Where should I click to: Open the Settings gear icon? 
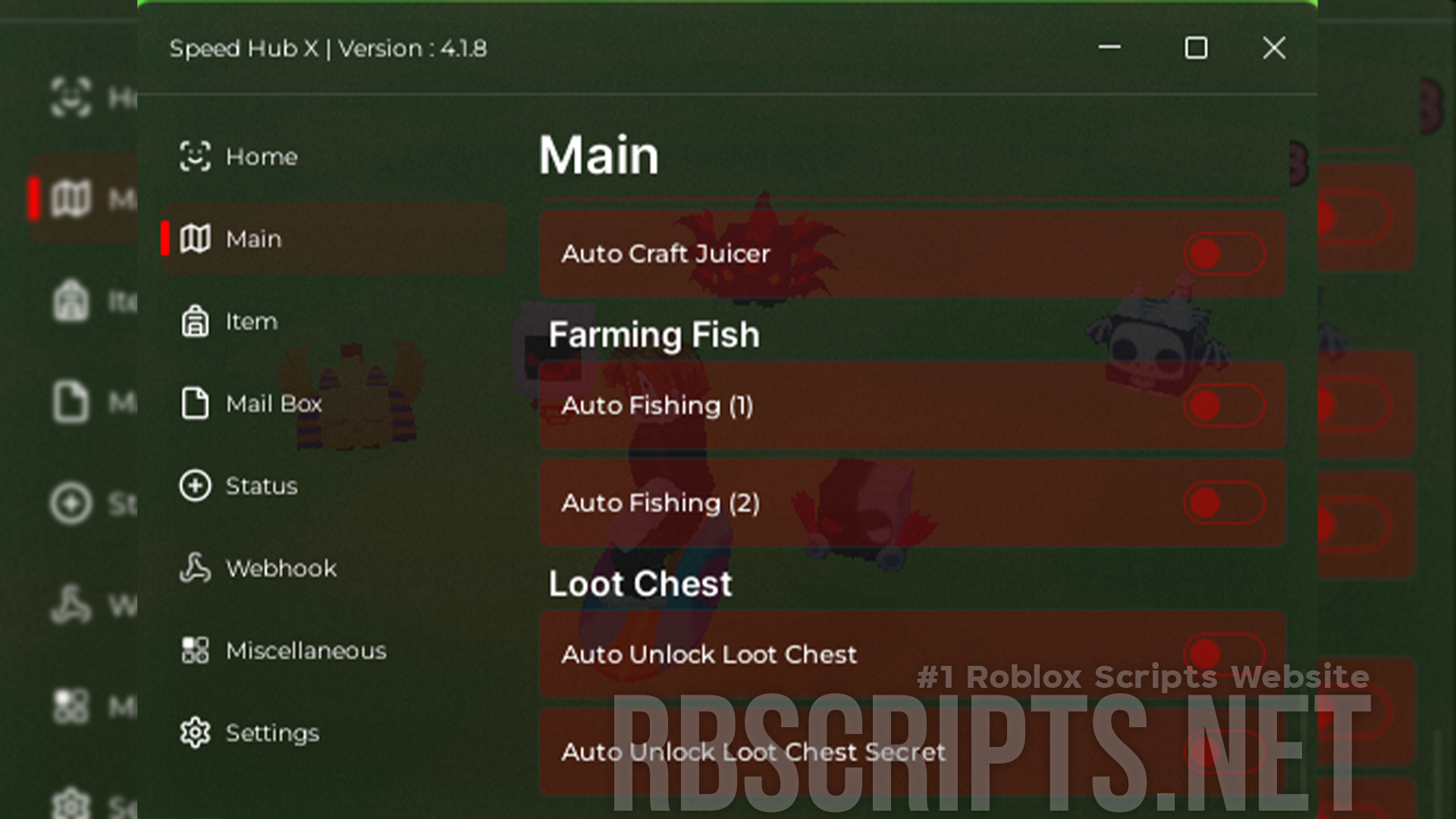pyautogui.click(x=194, y=732)
